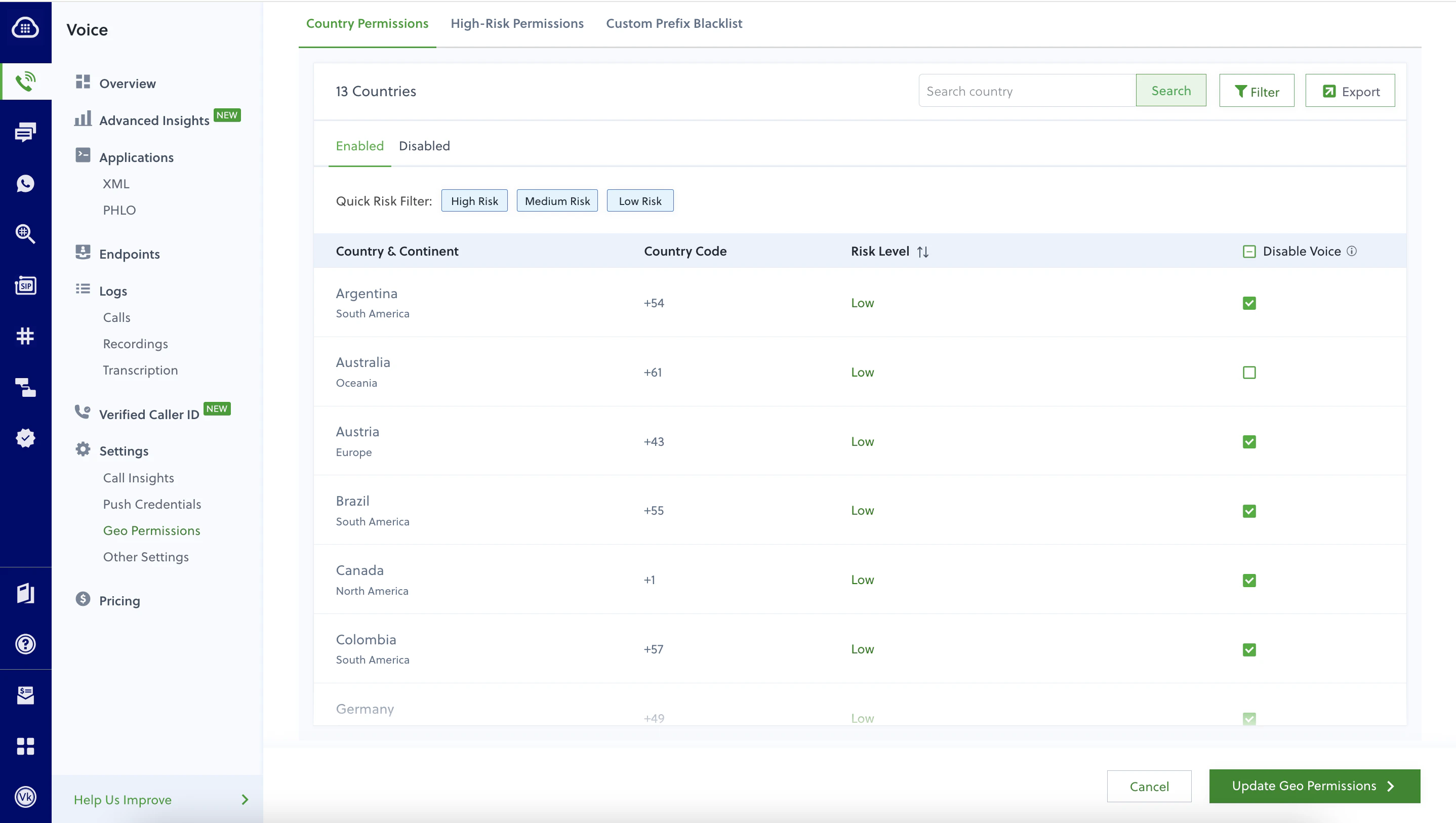Click the Vk account avatar
Screen dimensions: 1456x823
pyautogui.click(x=25, y=797)
